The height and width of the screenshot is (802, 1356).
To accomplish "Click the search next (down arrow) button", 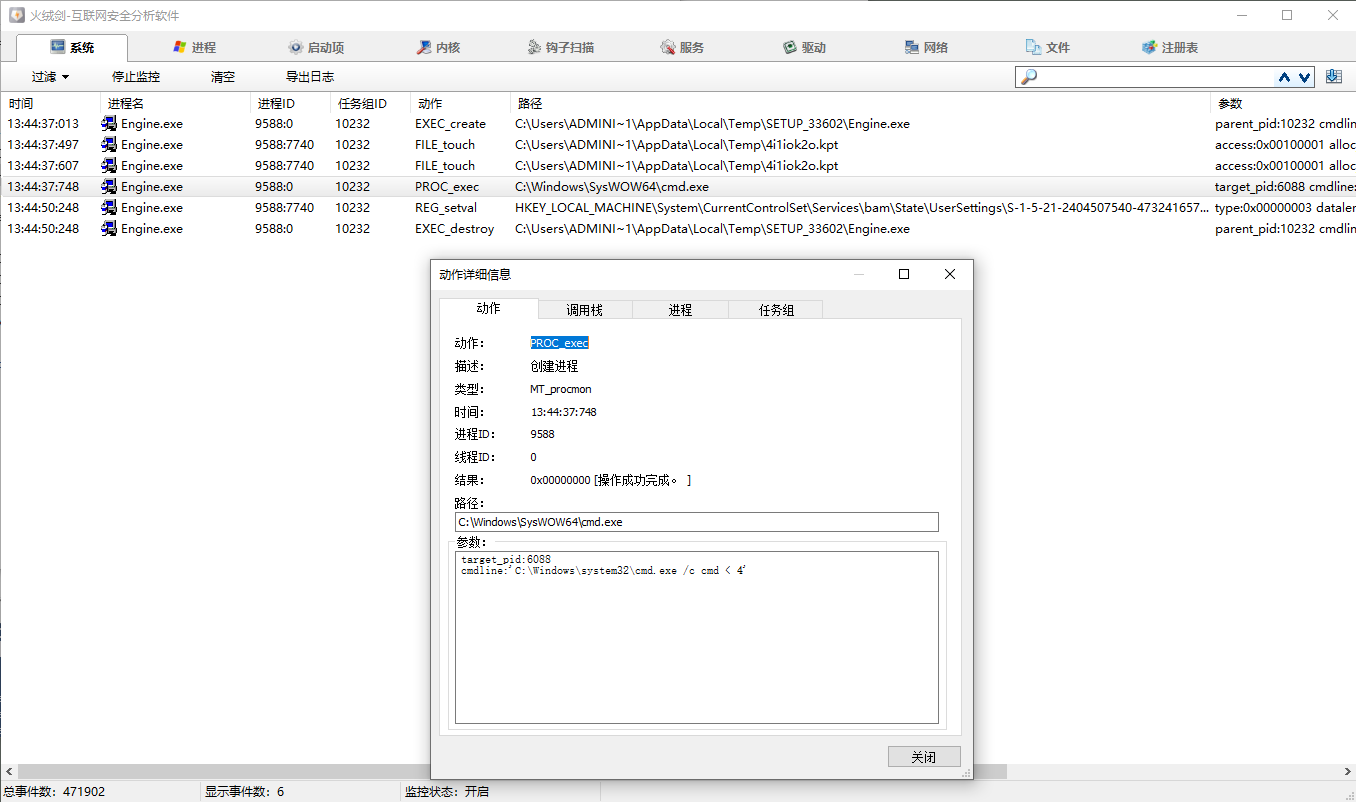I will click(x=1305, y=77).
